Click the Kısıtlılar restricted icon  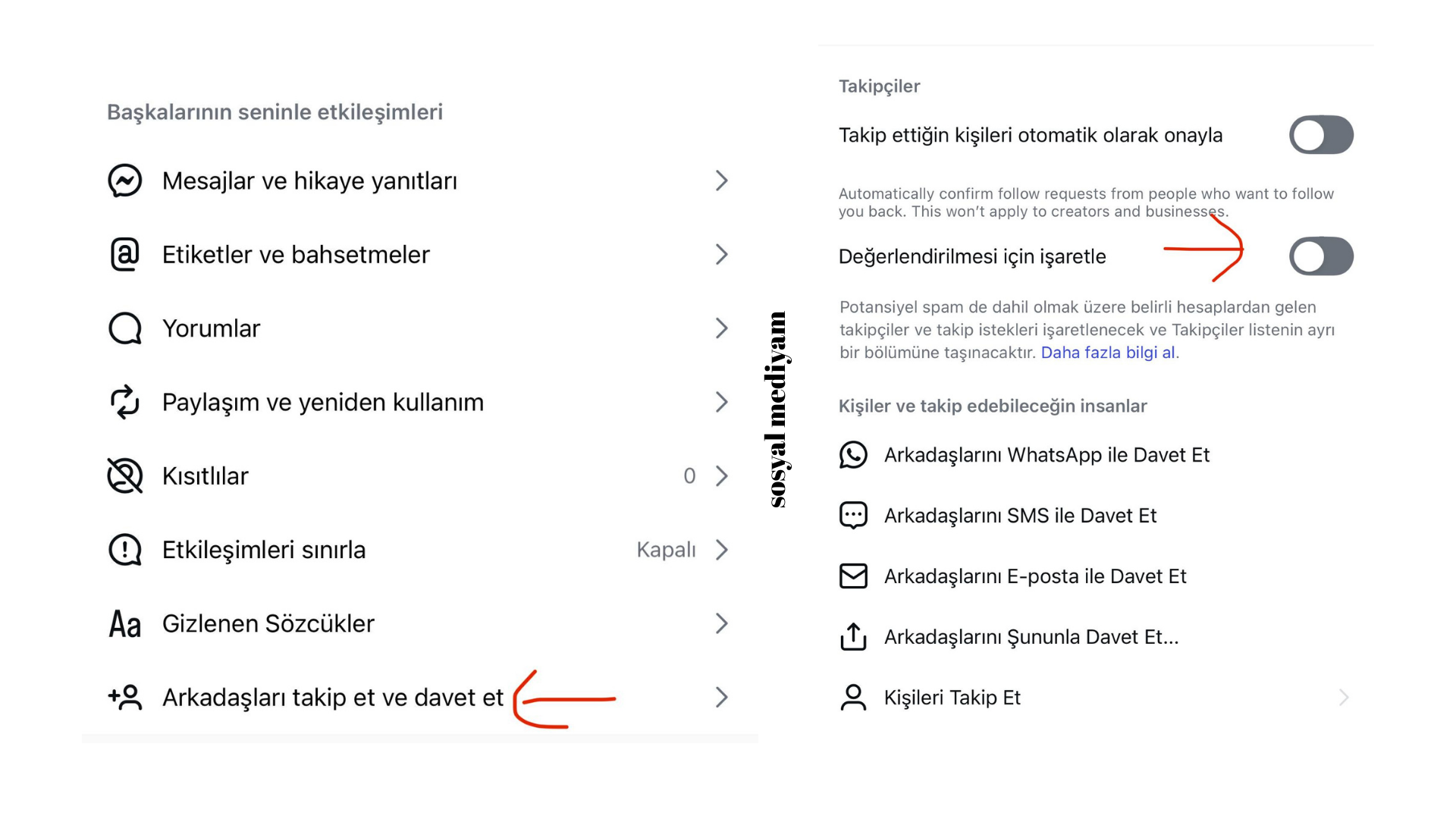[x=125, y=476]
